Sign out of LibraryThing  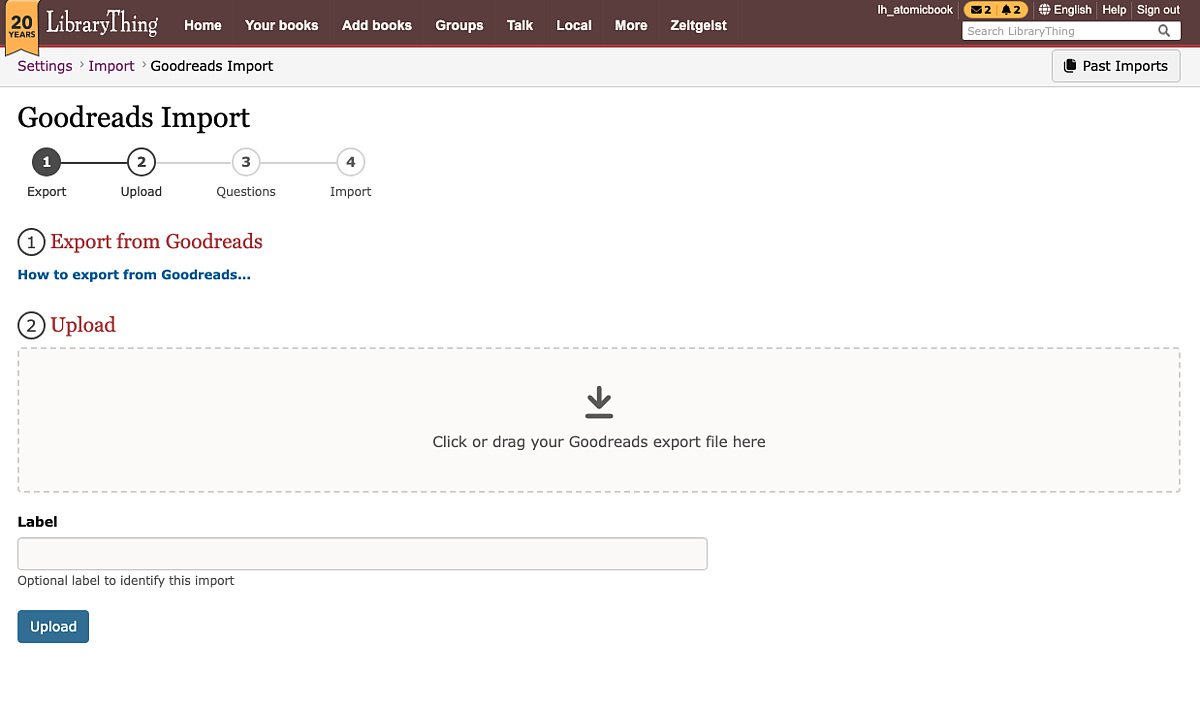point(1157,10)
